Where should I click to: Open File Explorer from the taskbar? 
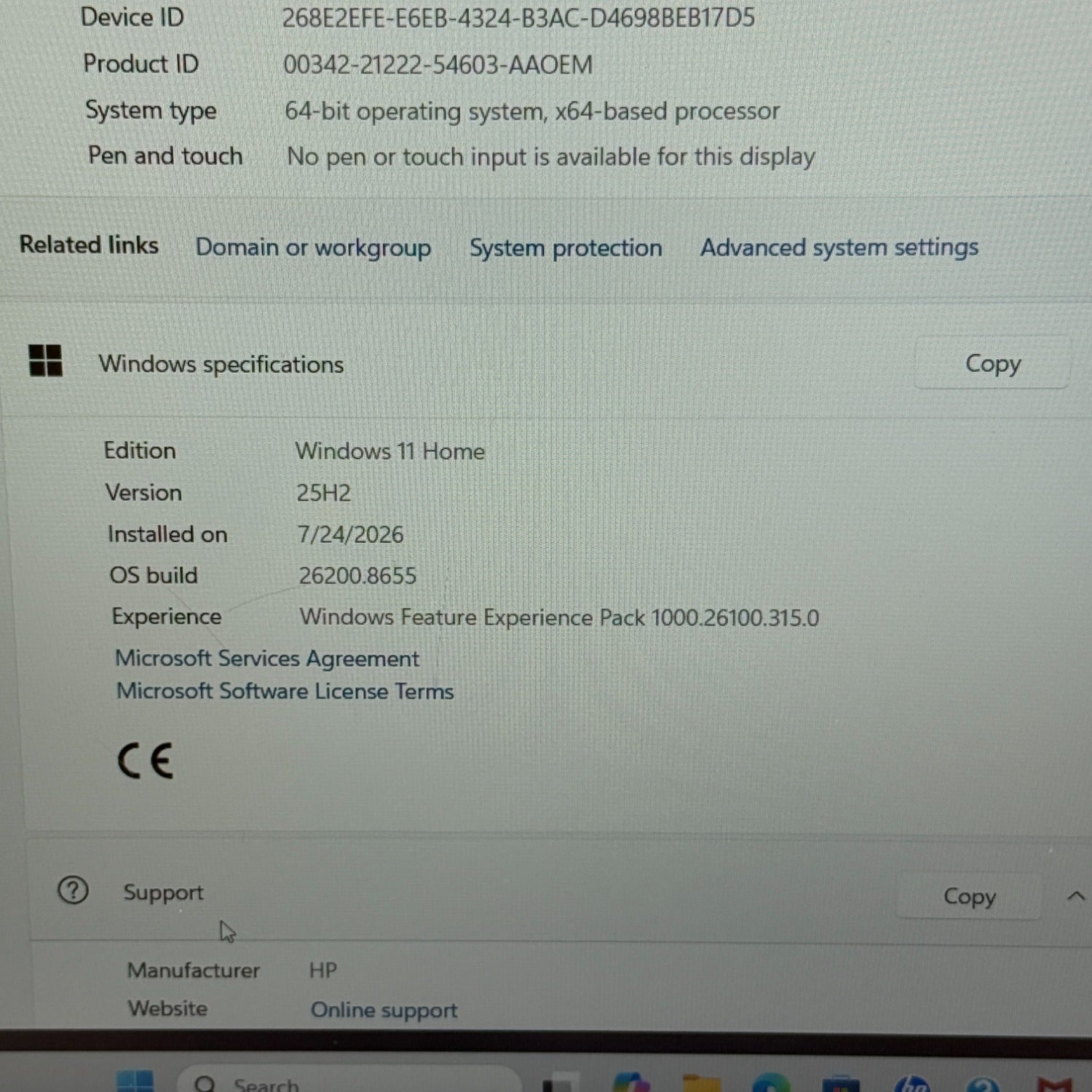(x=701, y=1083)
